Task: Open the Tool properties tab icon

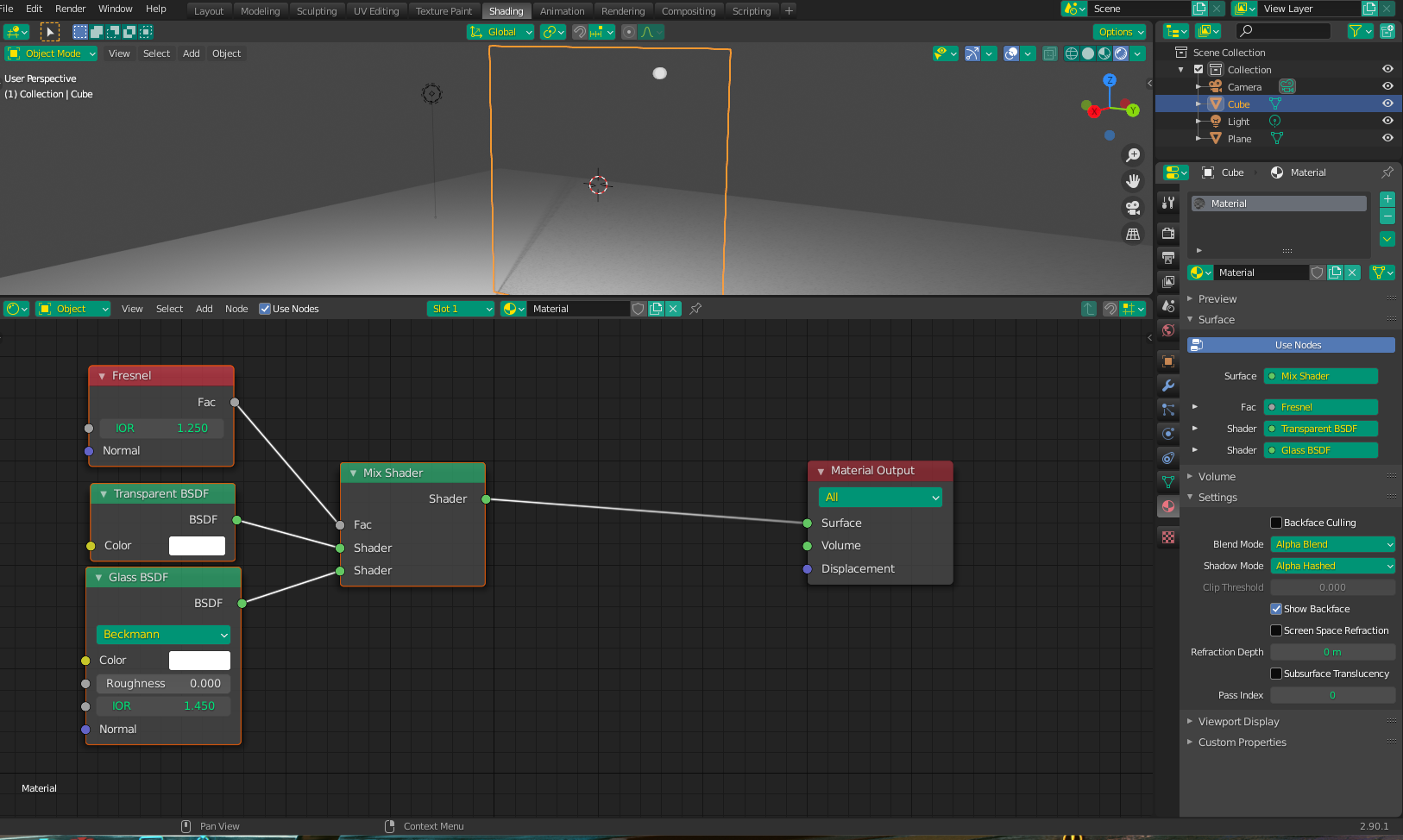Action: [x=1168, y=203]
